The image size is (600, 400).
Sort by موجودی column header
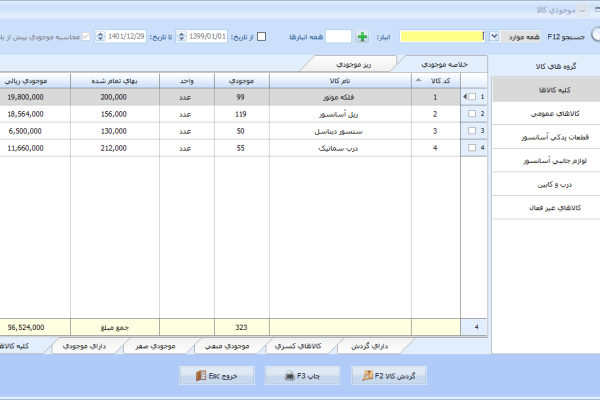241,81
